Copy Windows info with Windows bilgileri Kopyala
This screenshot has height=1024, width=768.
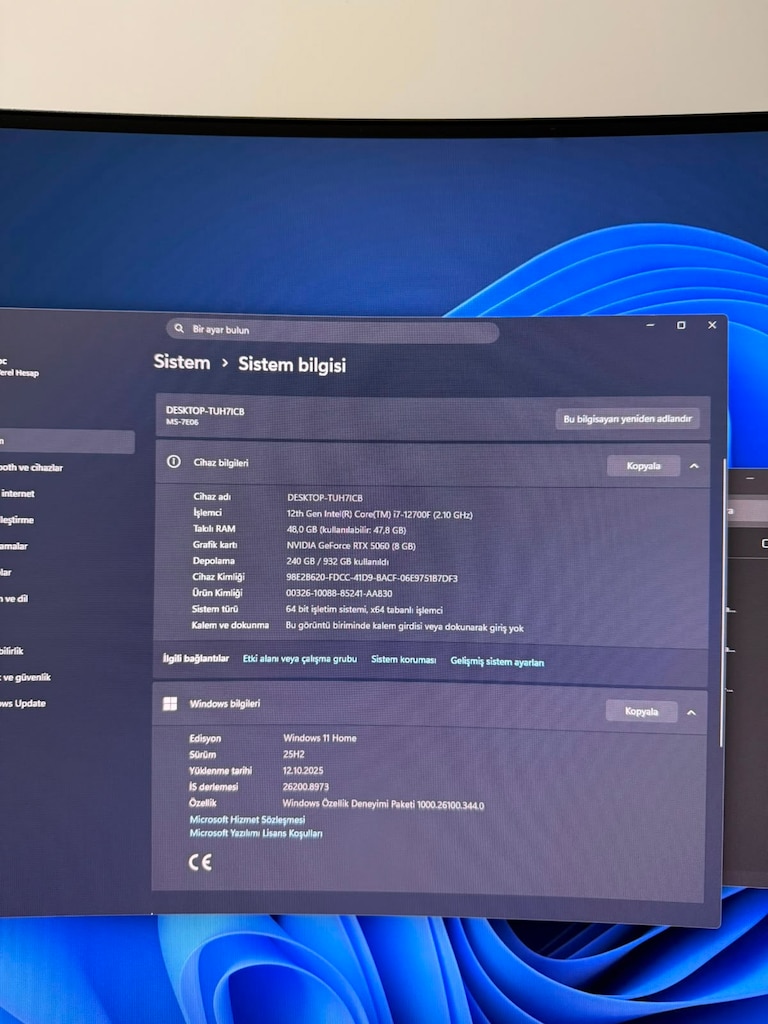click(641, 711)
